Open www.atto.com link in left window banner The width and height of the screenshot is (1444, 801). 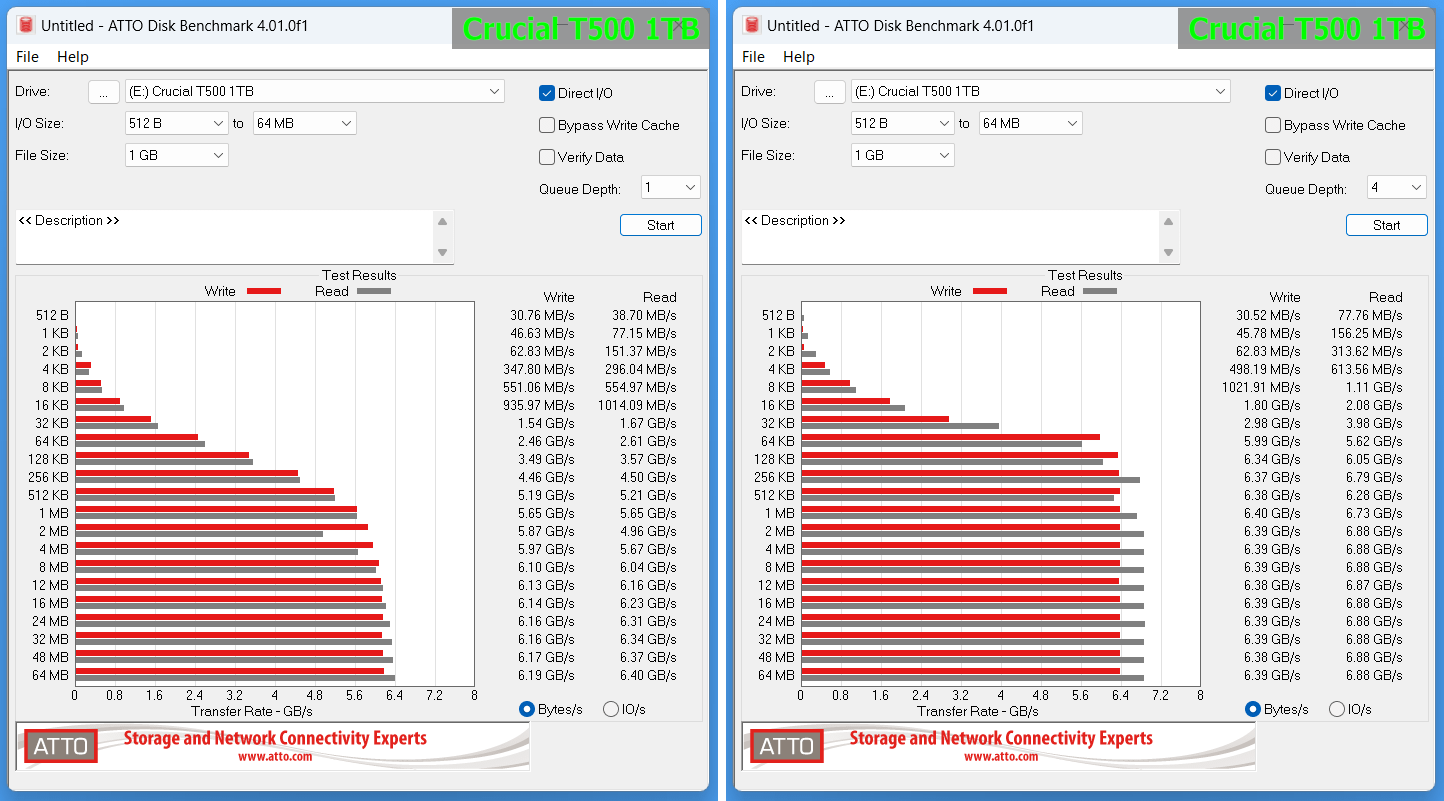[275, 757]
